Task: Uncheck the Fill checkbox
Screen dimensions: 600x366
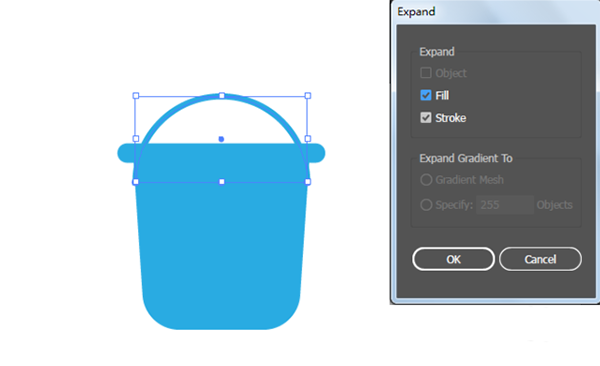Action: pos(426,95)
